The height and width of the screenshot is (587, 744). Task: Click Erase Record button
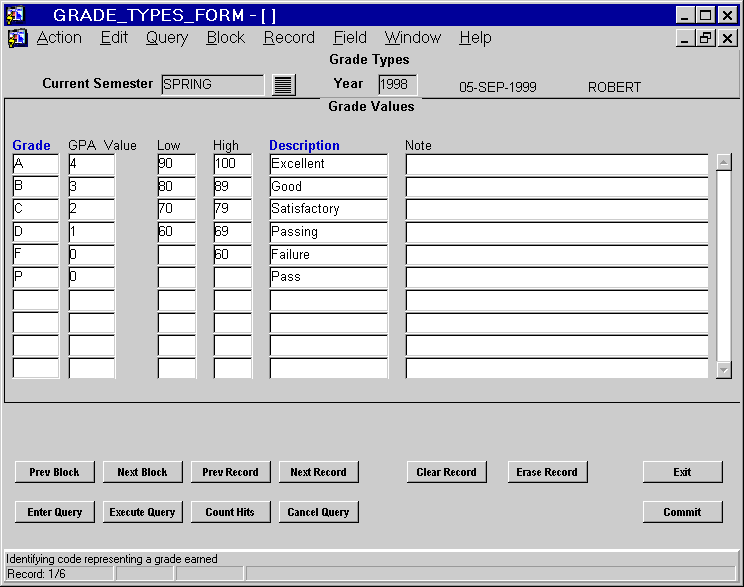click(547, 472)
